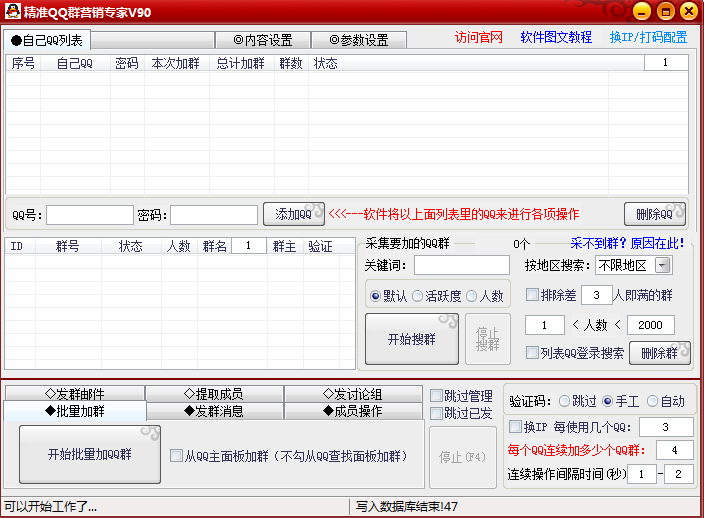Screen dimensions: 704x518
Task: Check the 跳过管理 checkbox
Action: 436,396
